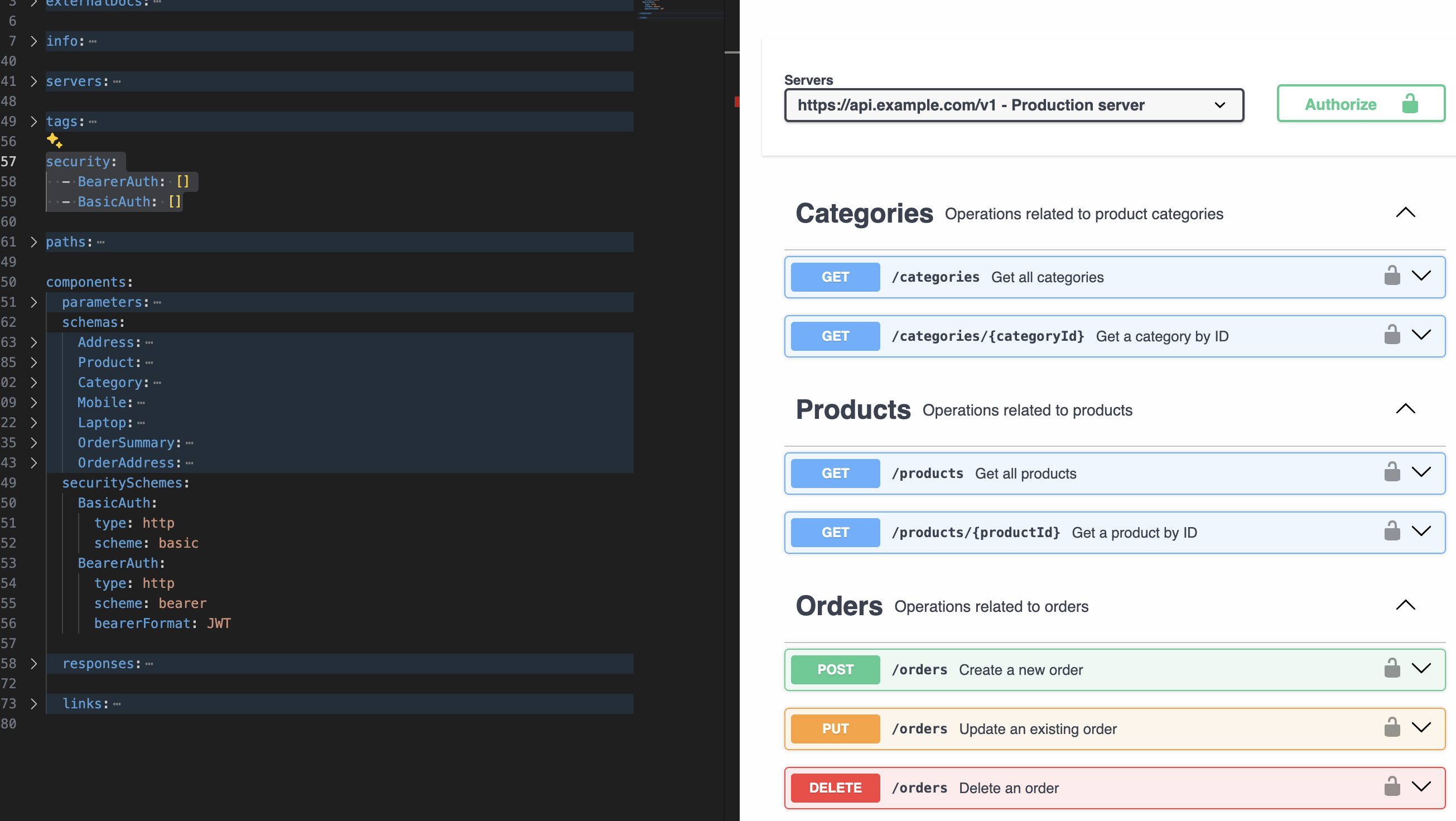Expand the GET /products operation chevron
Screen dimensions: 1456x821
pyautogui.click(x=1421, y=472)
